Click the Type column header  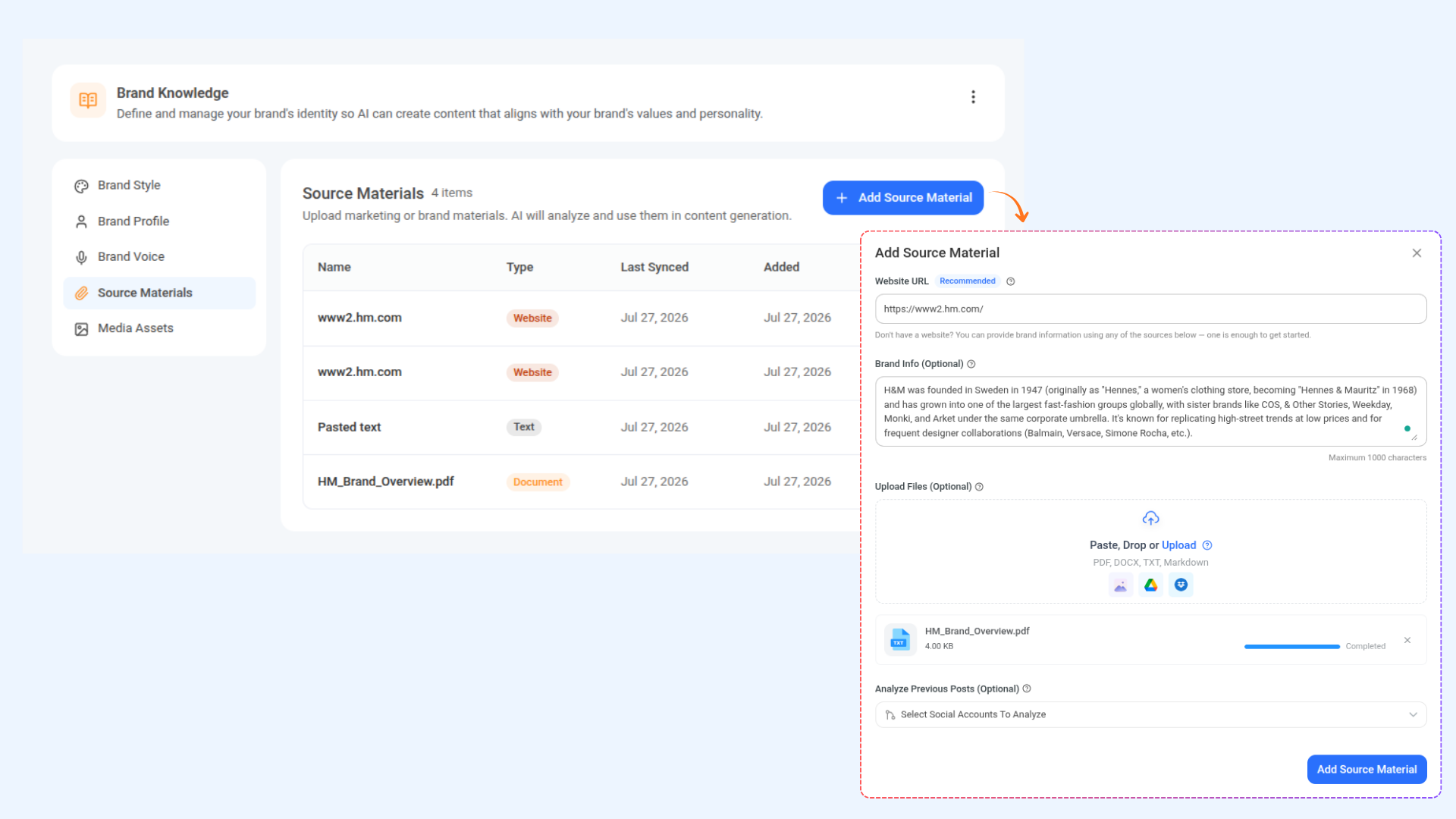(519, 267)
